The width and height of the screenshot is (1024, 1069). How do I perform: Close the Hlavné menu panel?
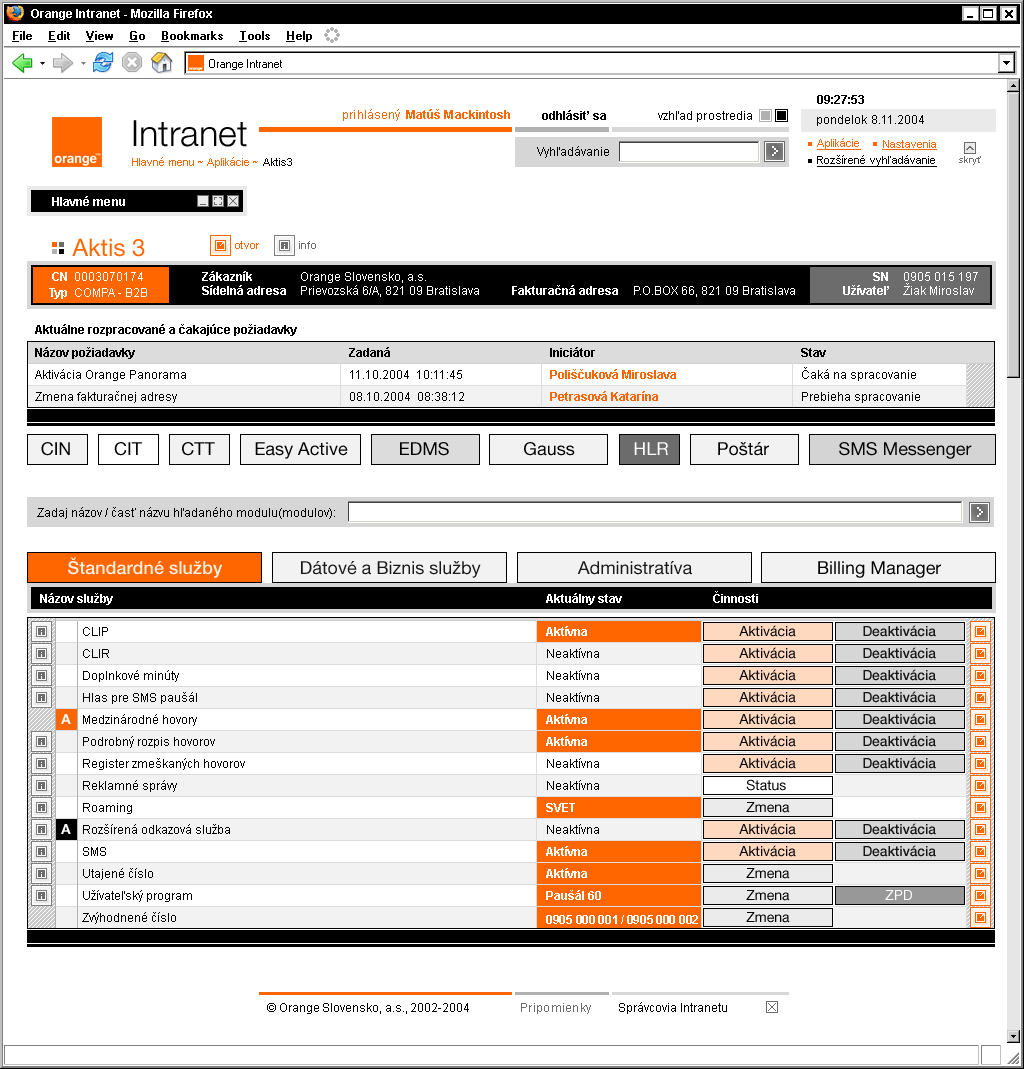click(233, 201)
